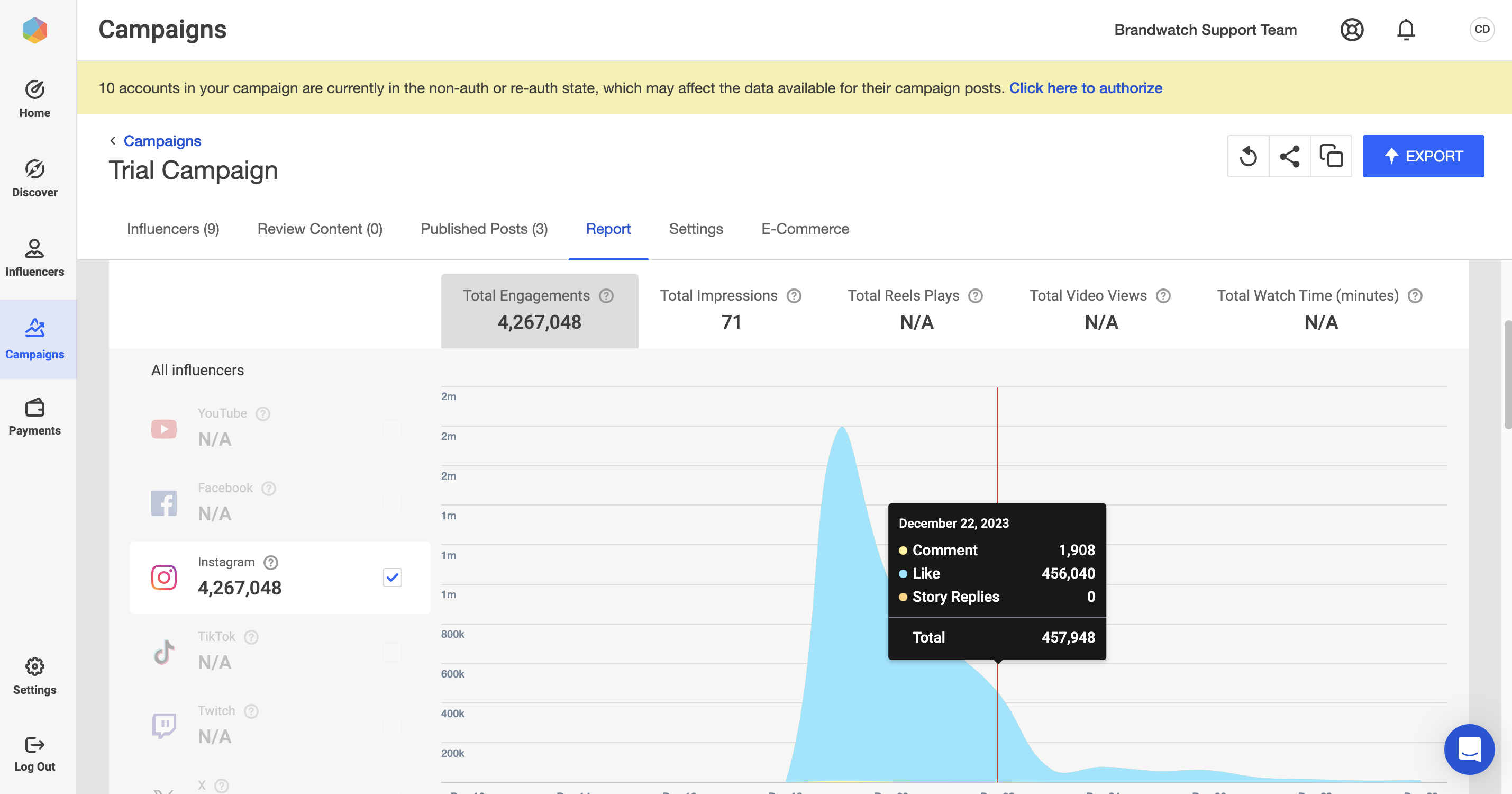Select the Total Engagements metric card
Image resolution: width=1512 pixels, height=794 pixels.
click(540, 311)
